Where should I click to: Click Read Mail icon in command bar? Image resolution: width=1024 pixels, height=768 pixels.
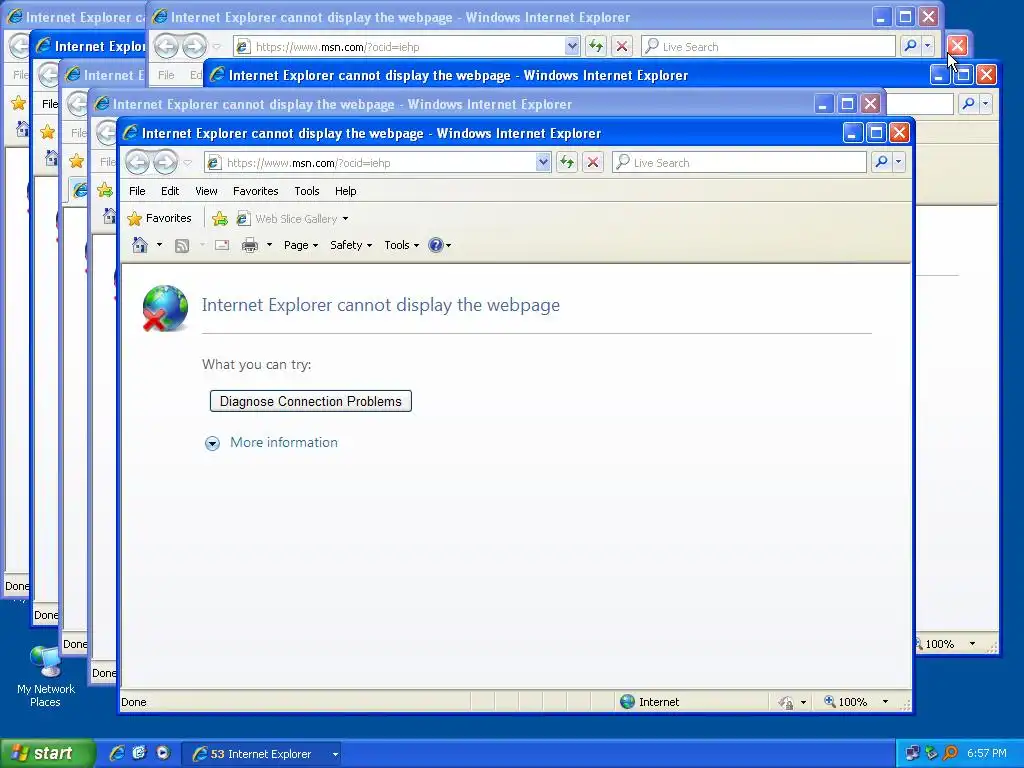[x=222, y=245]
